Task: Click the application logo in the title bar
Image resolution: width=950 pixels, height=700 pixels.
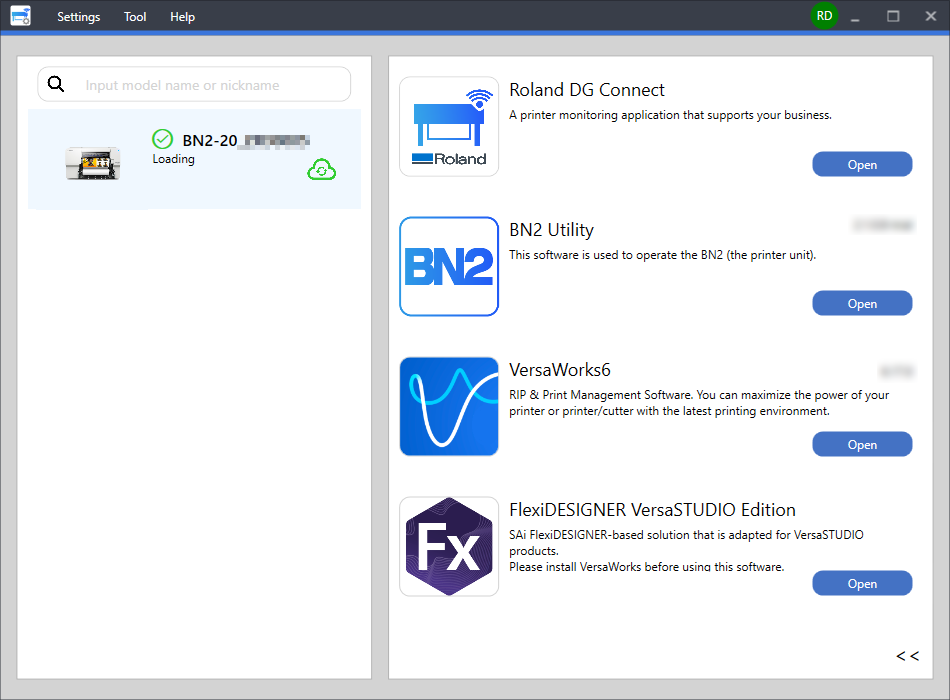Action: click(x=21, y=16)
